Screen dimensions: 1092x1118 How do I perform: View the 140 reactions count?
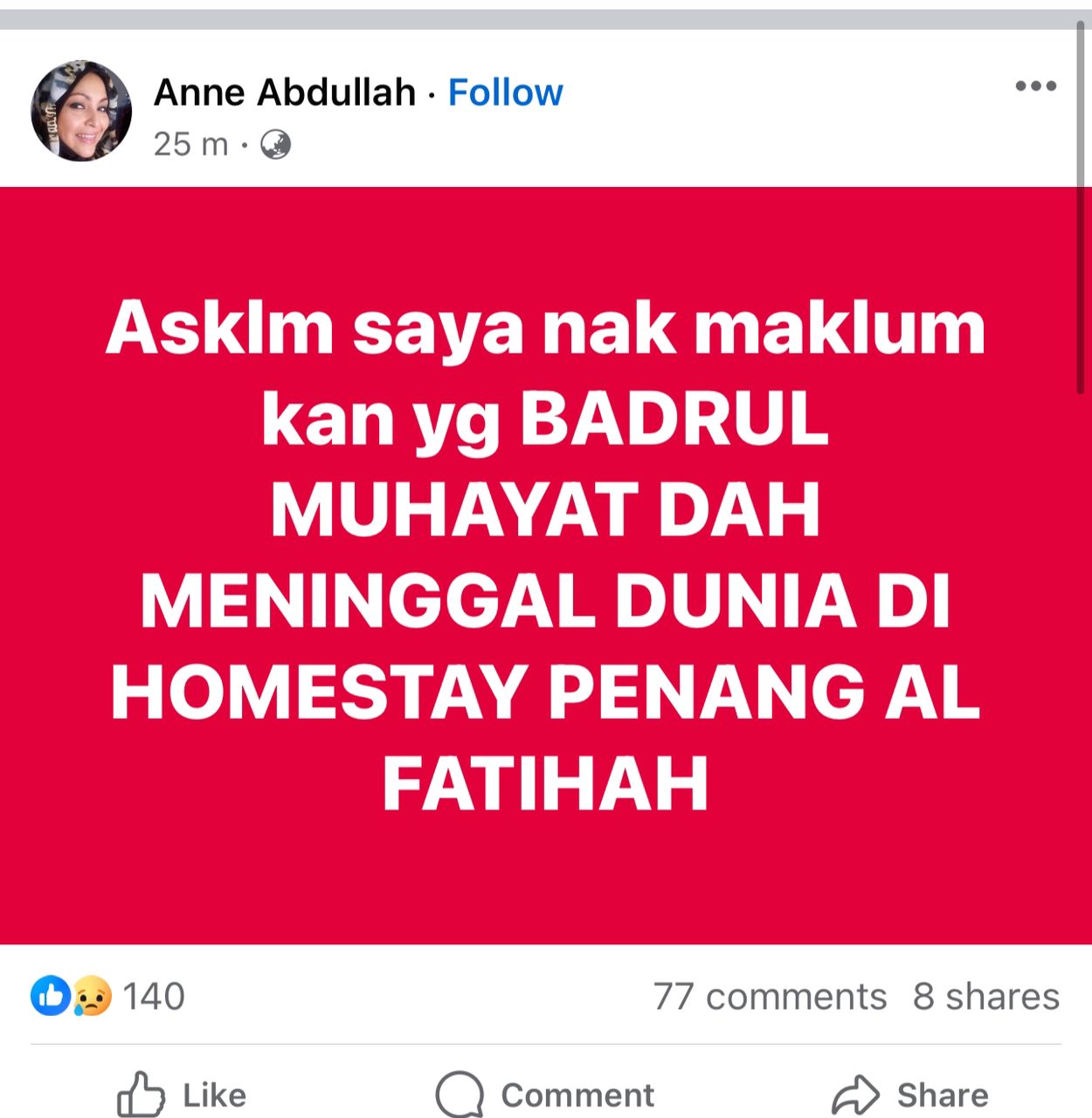pyautogui.click(x=154, y=997)
